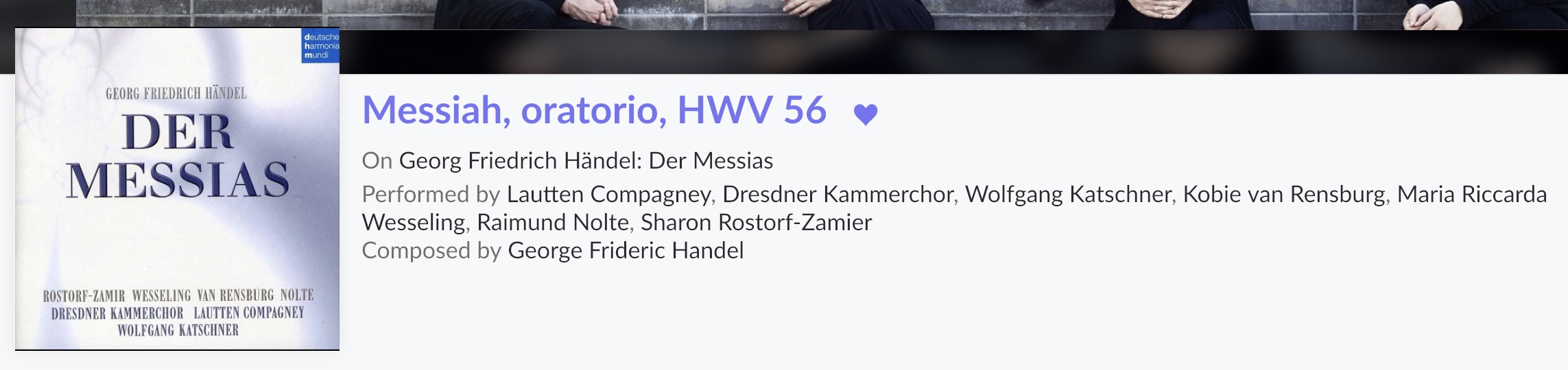
Task: Click "Georg Friedrich Händel" text on cover art
Action: point(176,94)
